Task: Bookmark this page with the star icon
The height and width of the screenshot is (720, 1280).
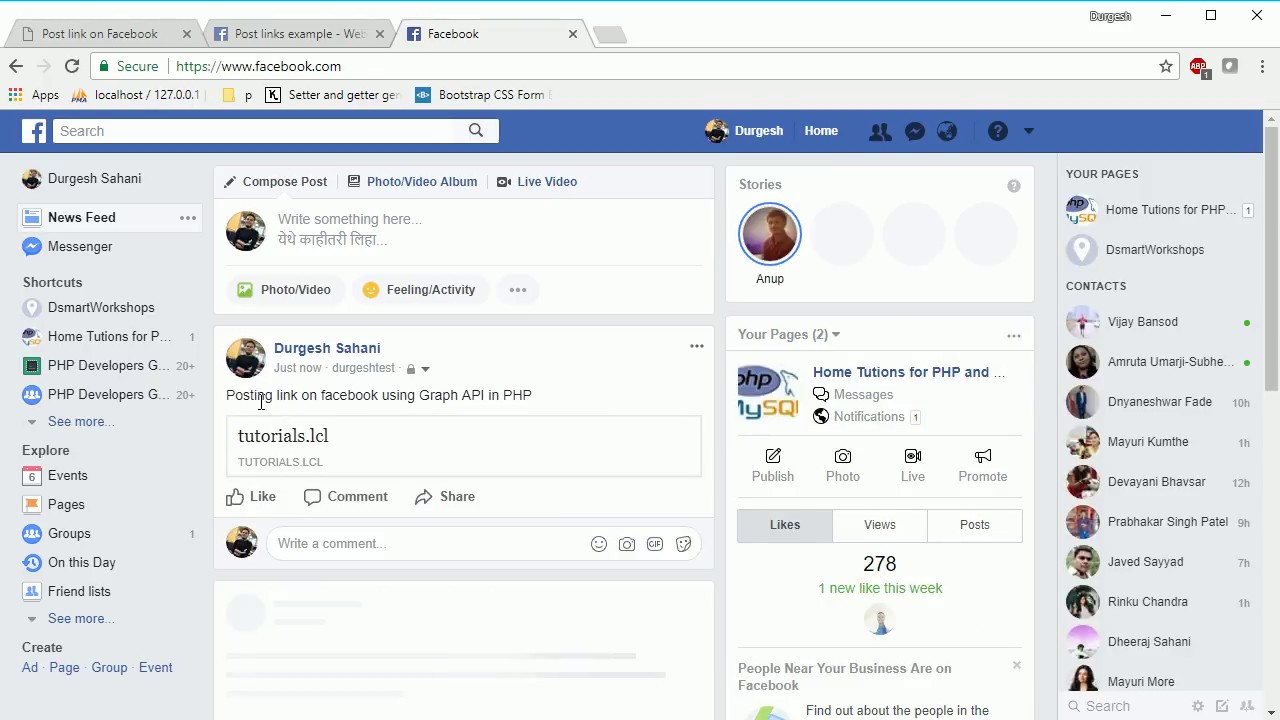Action: tap(1166, 66)
